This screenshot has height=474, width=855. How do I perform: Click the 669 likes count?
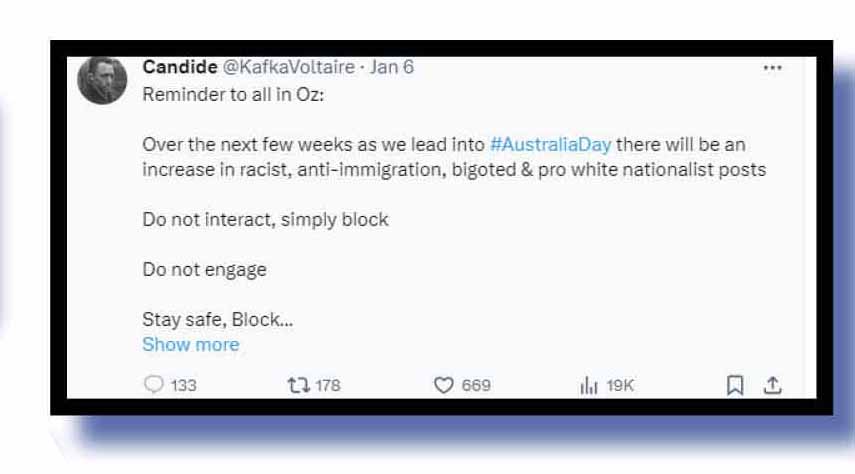pos(476,386)
